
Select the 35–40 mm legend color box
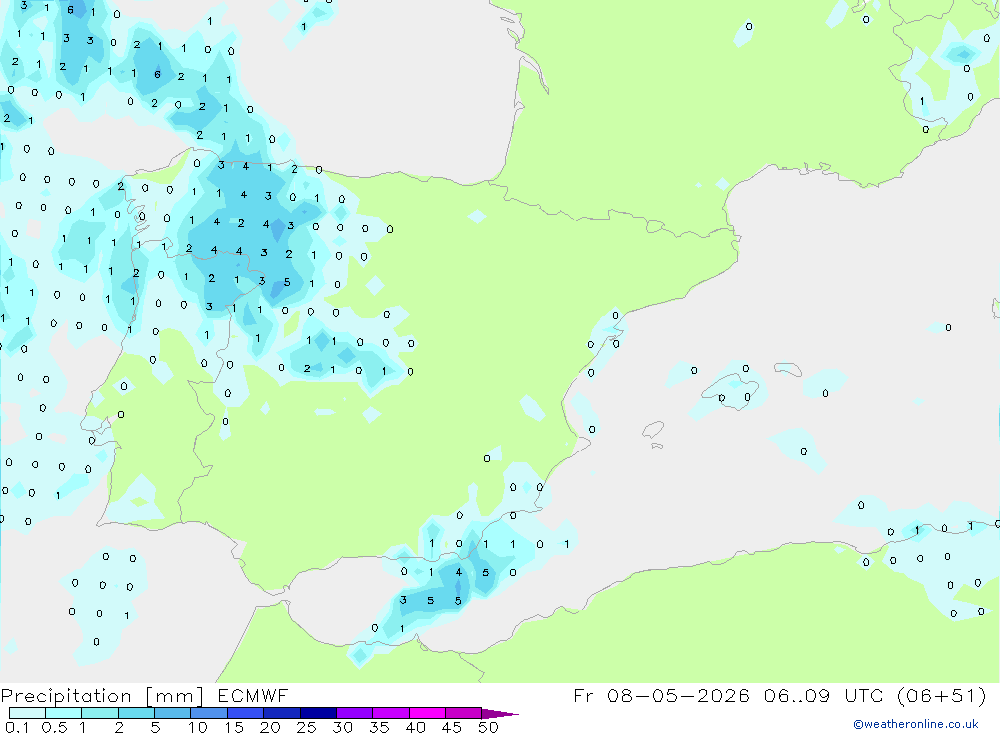(x=391, y=713)
